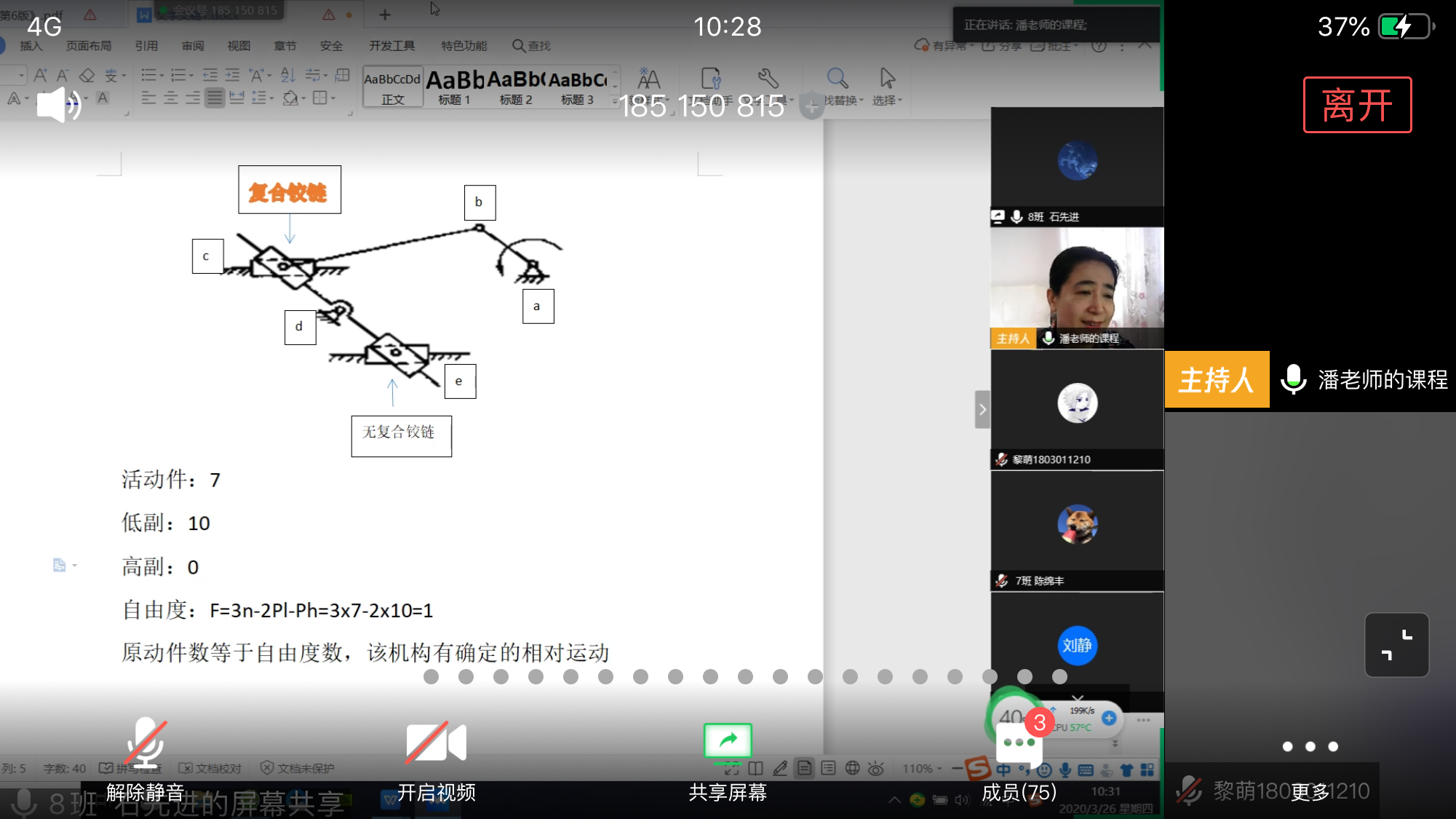Open the 安全 ribbon tab

pyautogui.click(x=331, y=46)
